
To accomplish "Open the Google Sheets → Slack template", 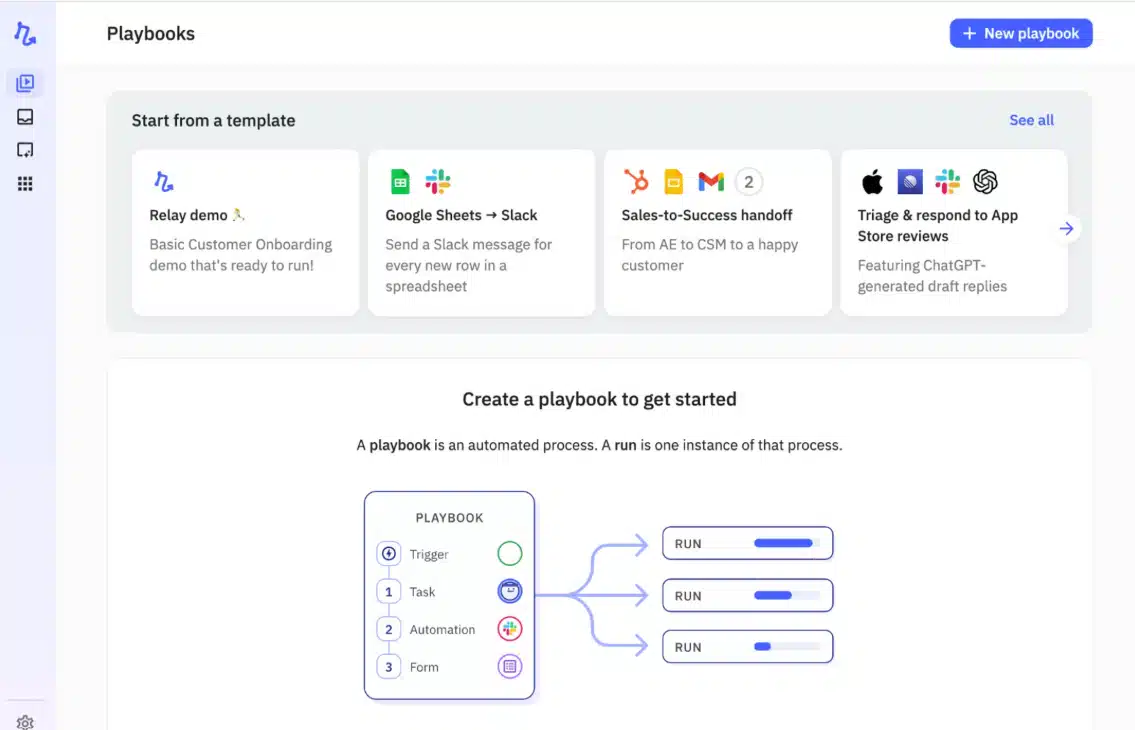I will [x=481, y=232].
